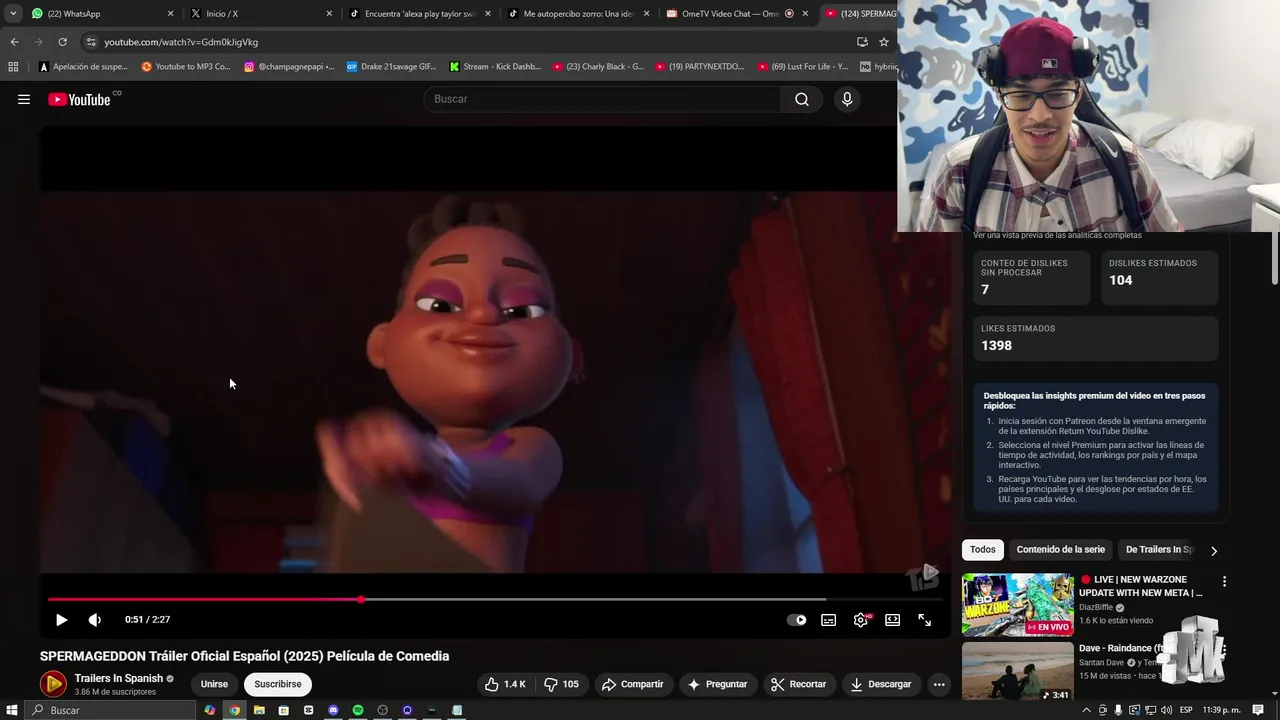Open the Stream - Kick Dashboard bookmark
Image resolution: width=1280 pixels, height=720 pixels.
click(495, 67)
